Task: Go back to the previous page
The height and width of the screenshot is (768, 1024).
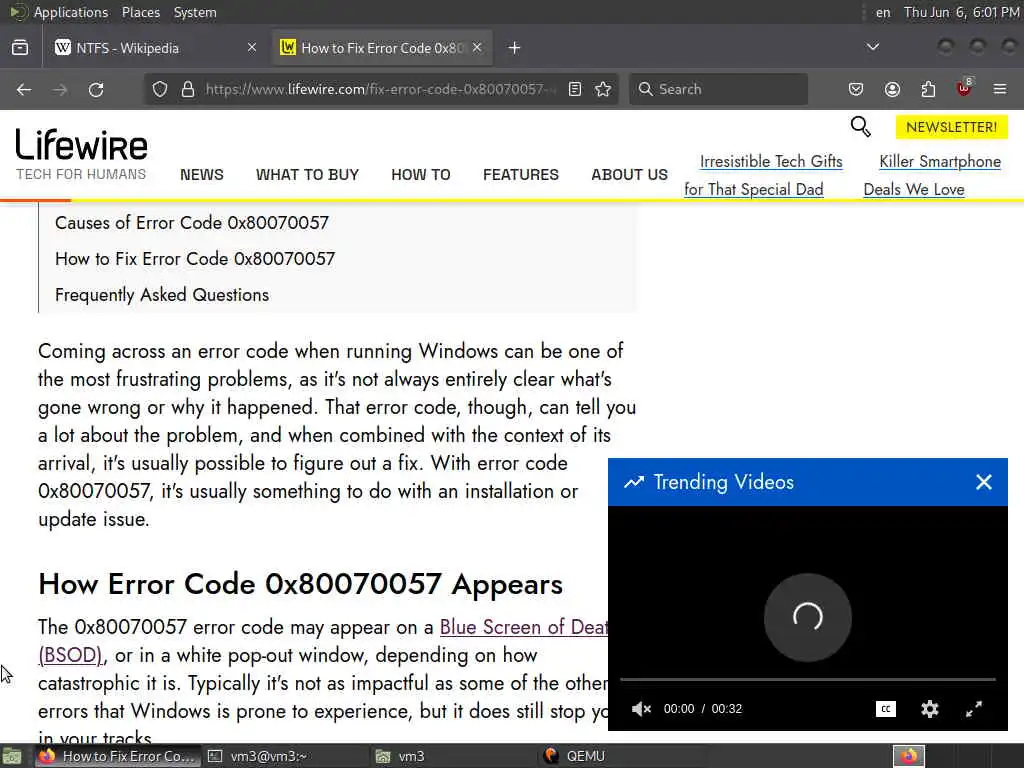Action: coord(24,89)
